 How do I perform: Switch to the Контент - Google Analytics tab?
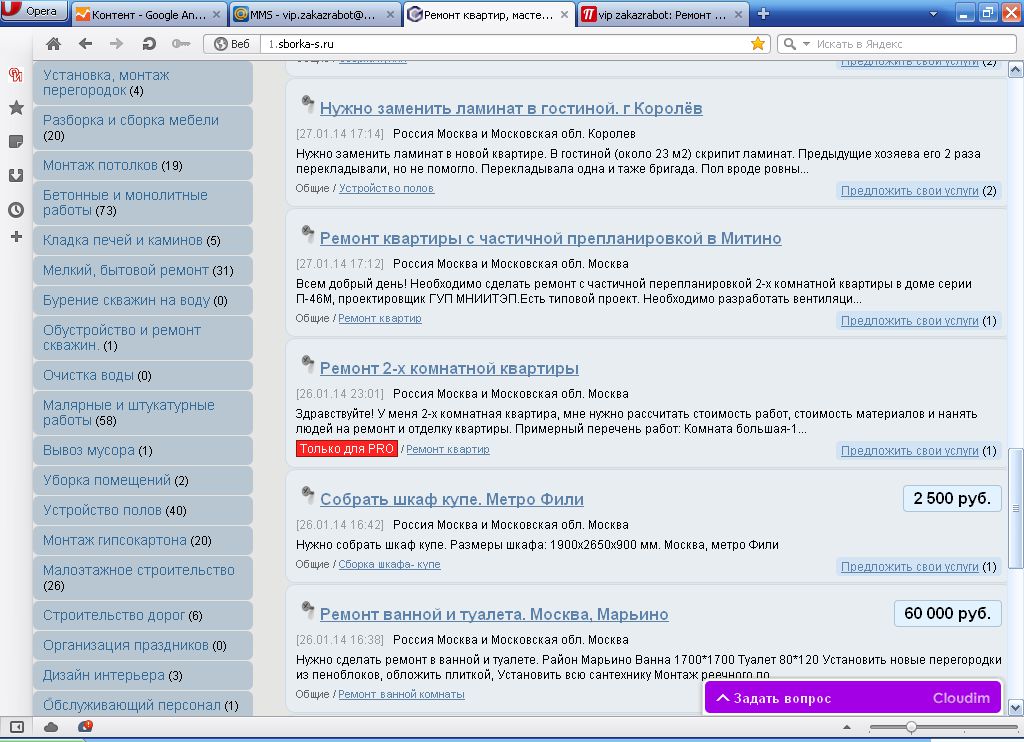click(145, 14)
